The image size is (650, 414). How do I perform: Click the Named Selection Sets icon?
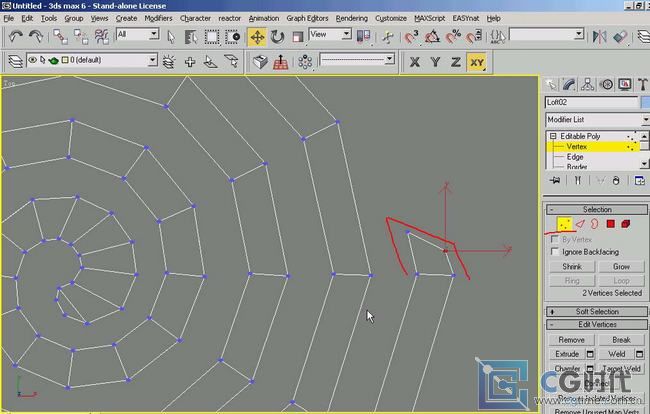[498, 37]
